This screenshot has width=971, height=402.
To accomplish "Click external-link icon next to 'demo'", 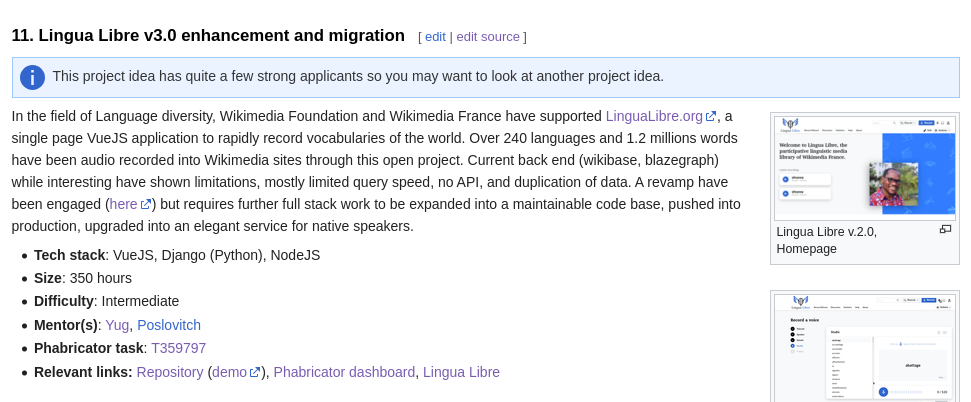I will [255, 372].
